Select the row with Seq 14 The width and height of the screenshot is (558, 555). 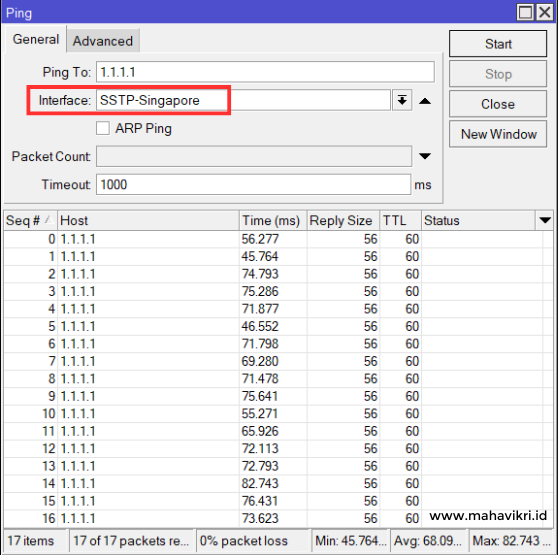click(273, 483)
